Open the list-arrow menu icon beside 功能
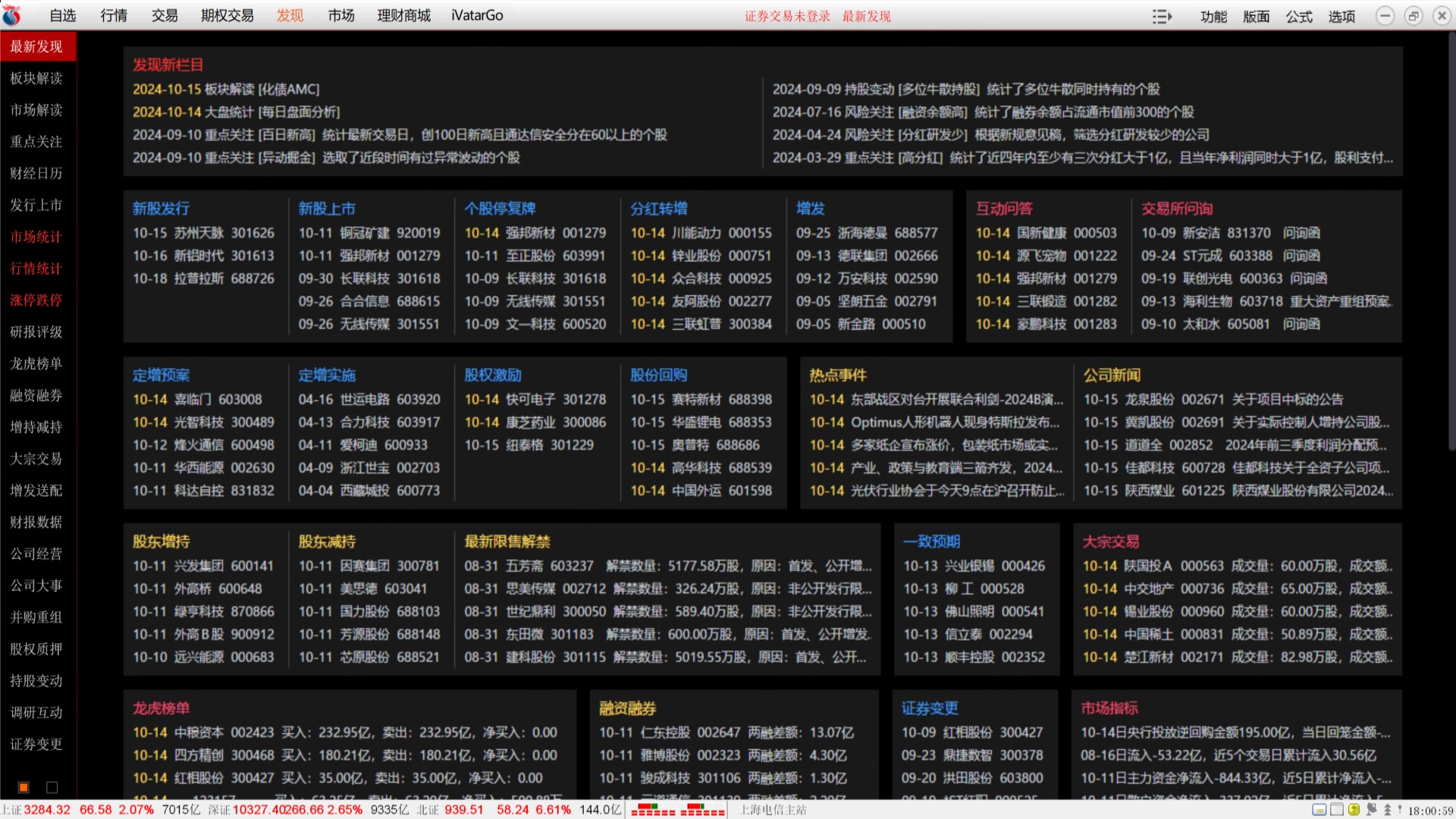Image resolution: width=1456 pixels, height=819 pixels. tap(1162, 17)
